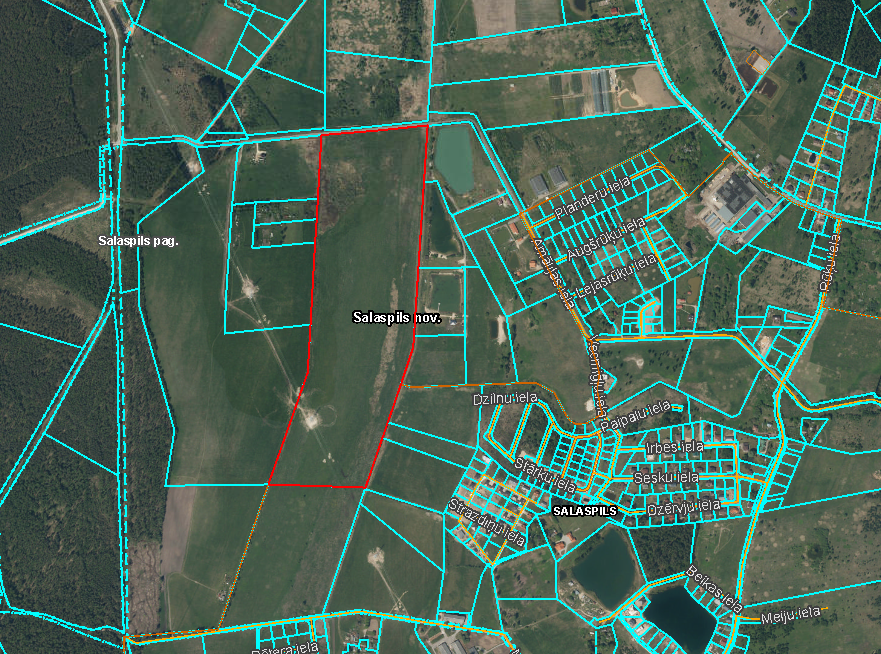Click the 'Salaspils pag.' map label
The height and width of the screenshot is (654, 881).
[138, 241]
